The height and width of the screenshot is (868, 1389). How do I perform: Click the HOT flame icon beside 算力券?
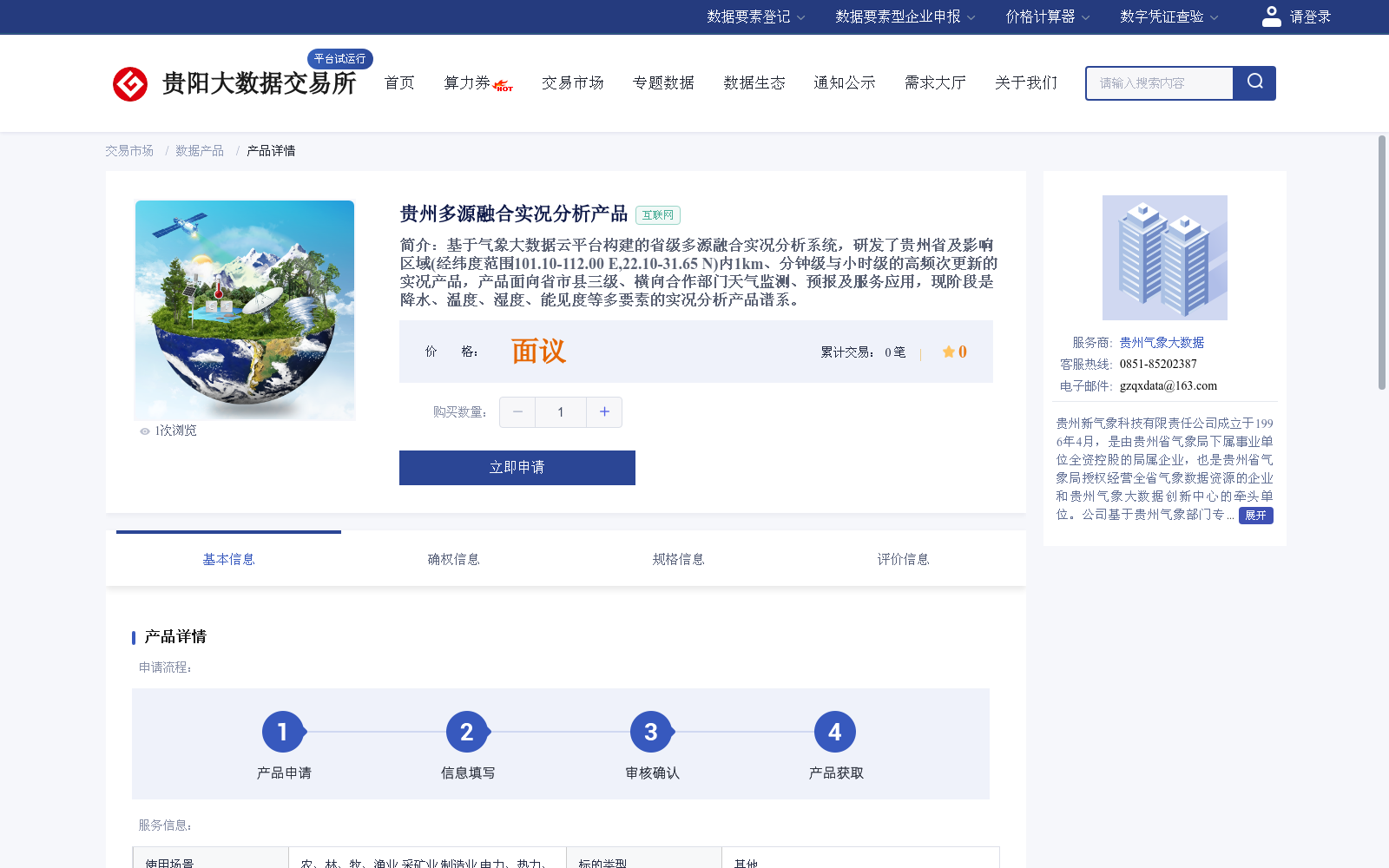(504, 86)
